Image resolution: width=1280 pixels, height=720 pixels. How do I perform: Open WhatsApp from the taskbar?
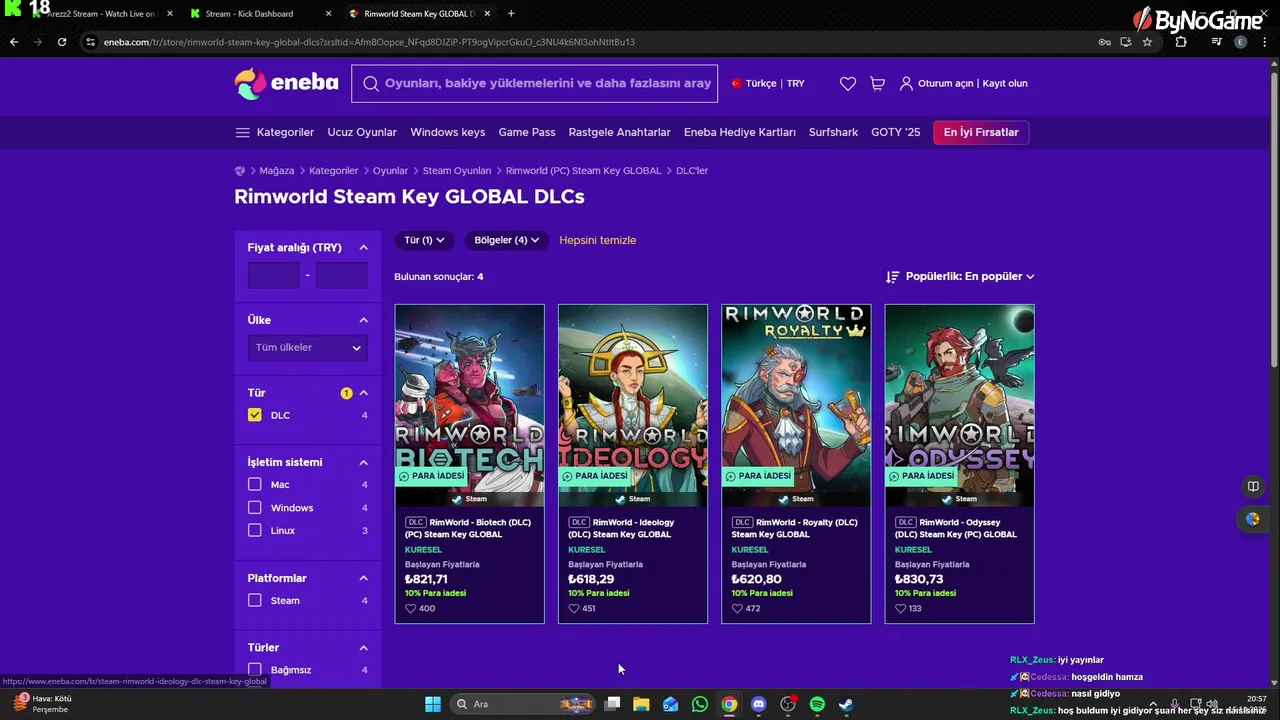[x=700, y=704]
